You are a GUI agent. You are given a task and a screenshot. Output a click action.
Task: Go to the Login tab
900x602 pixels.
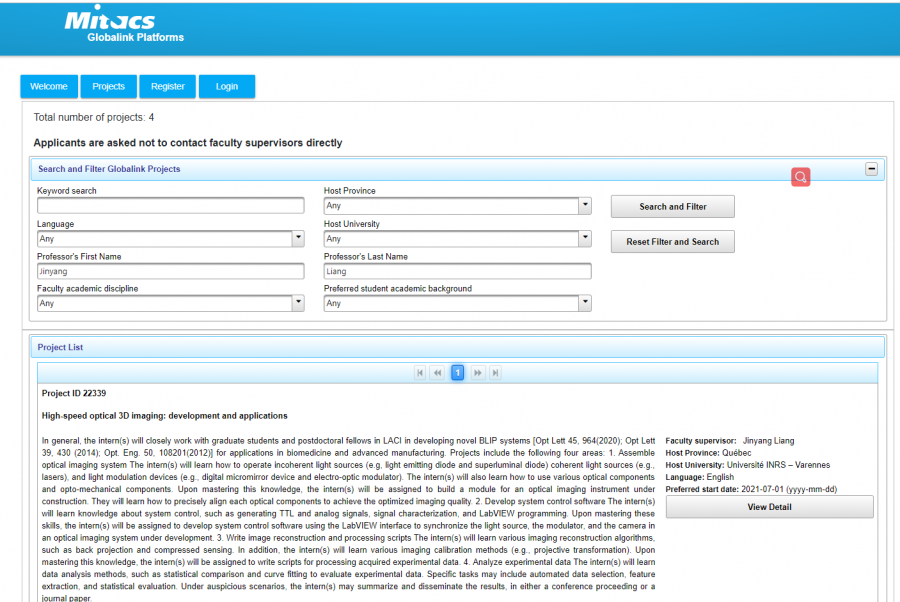click(x=226, y=87)
